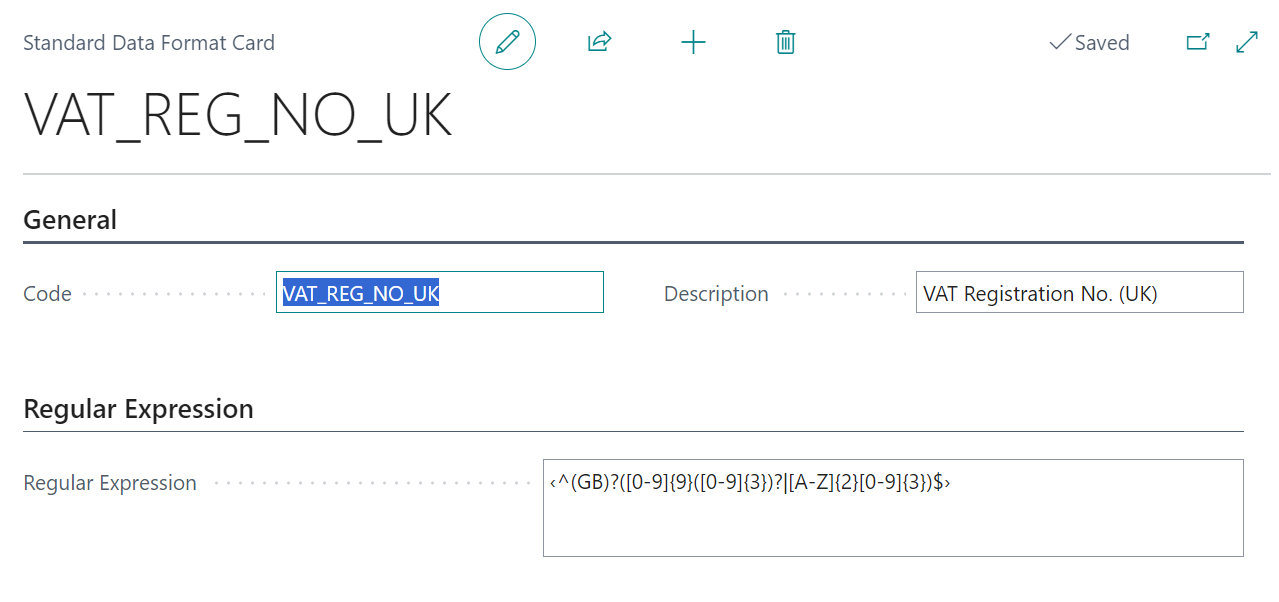Click the VAT_REG_NO_UK page title

coord(238,117)
